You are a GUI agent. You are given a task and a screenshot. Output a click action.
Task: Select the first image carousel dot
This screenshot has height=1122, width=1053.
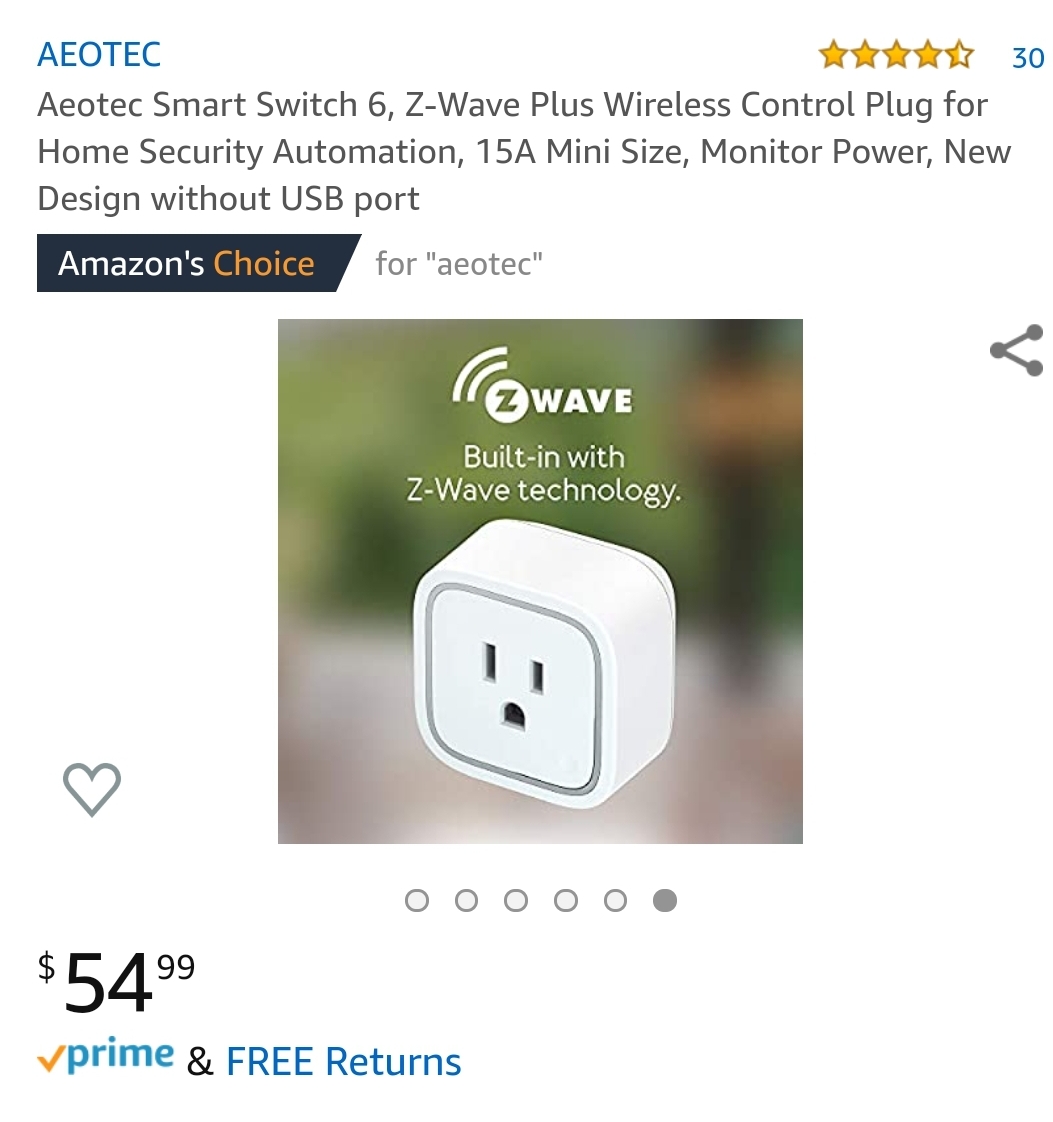point(416,899)
